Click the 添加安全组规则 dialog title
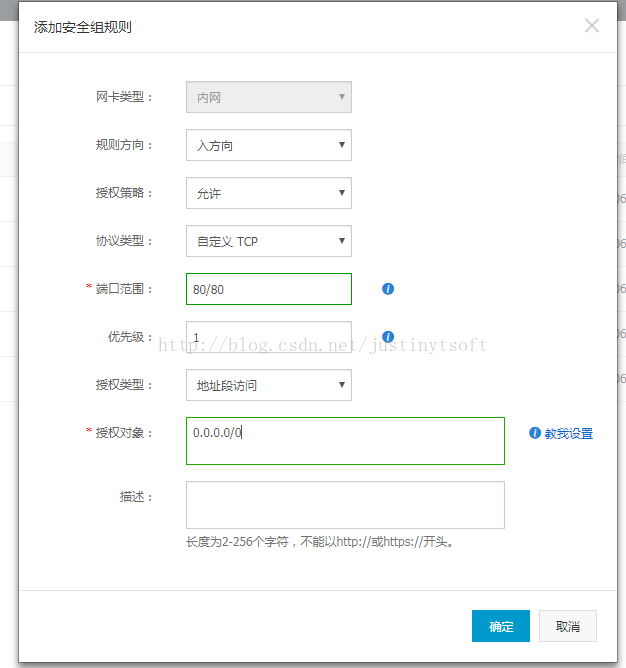Image resolution: width=626 pixels, height=668 pixels. point(83,27)
